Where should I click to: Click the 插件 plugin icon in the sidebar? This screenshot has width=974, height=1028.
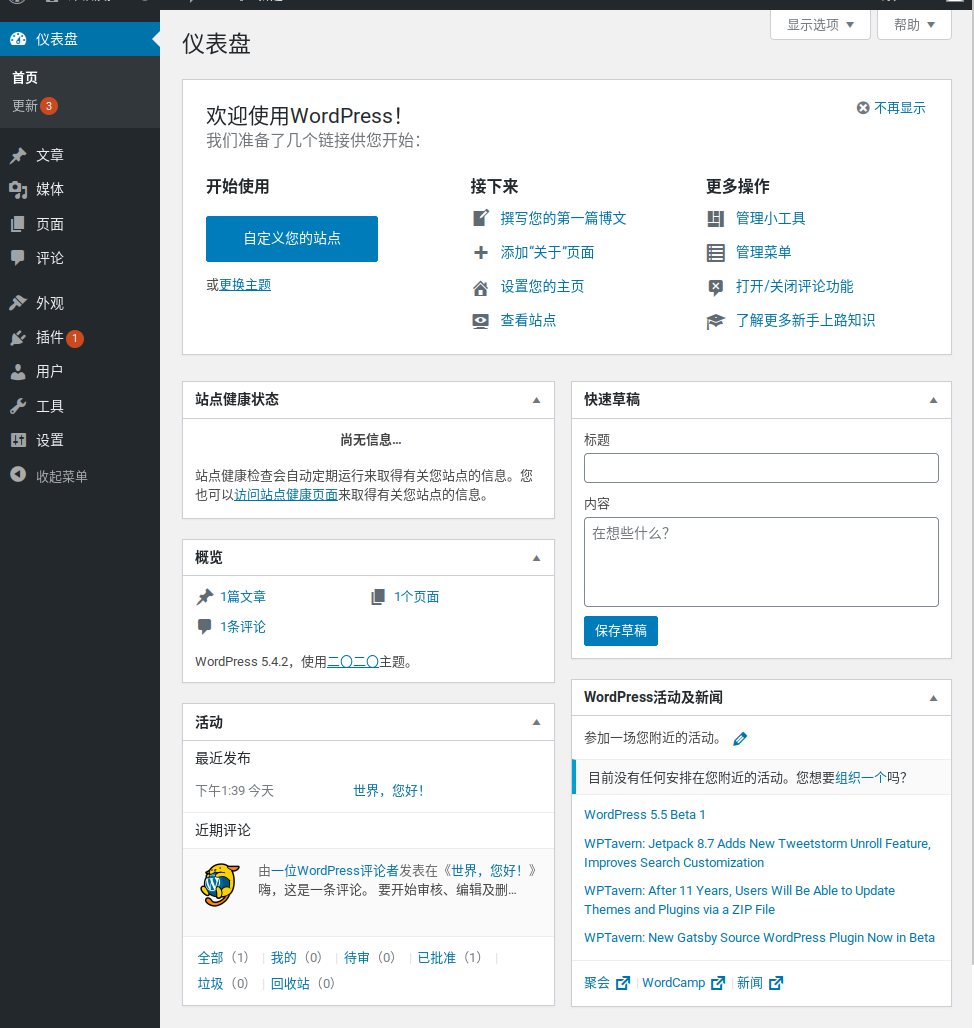18,338
